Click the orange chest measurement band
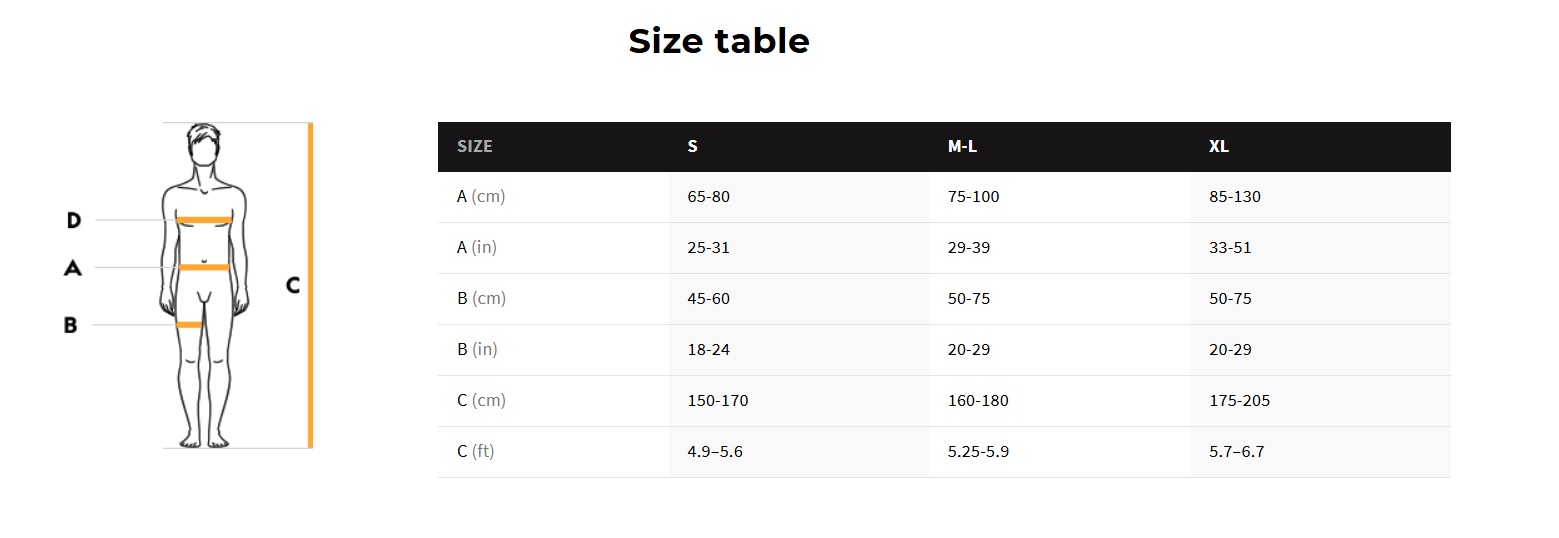 tap(204, 220)
